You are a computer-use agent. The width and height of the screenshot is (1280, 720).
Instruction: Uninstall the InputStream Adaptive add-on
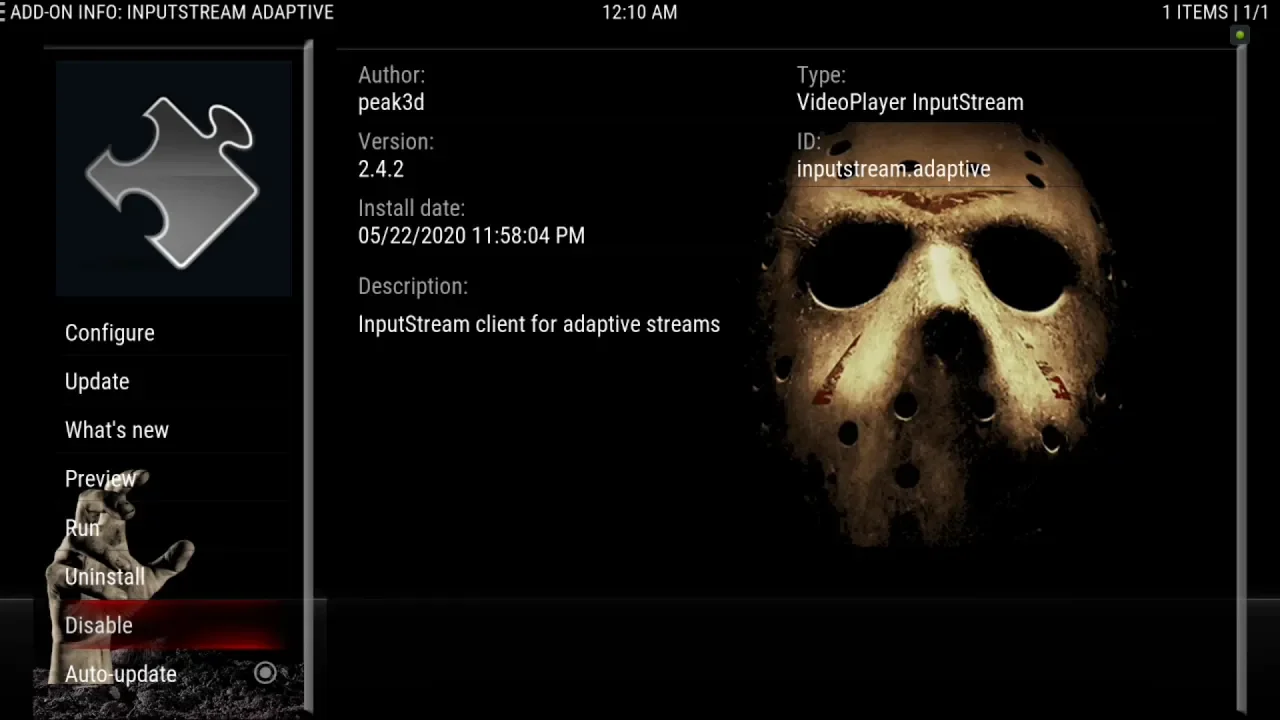(105, 577)
